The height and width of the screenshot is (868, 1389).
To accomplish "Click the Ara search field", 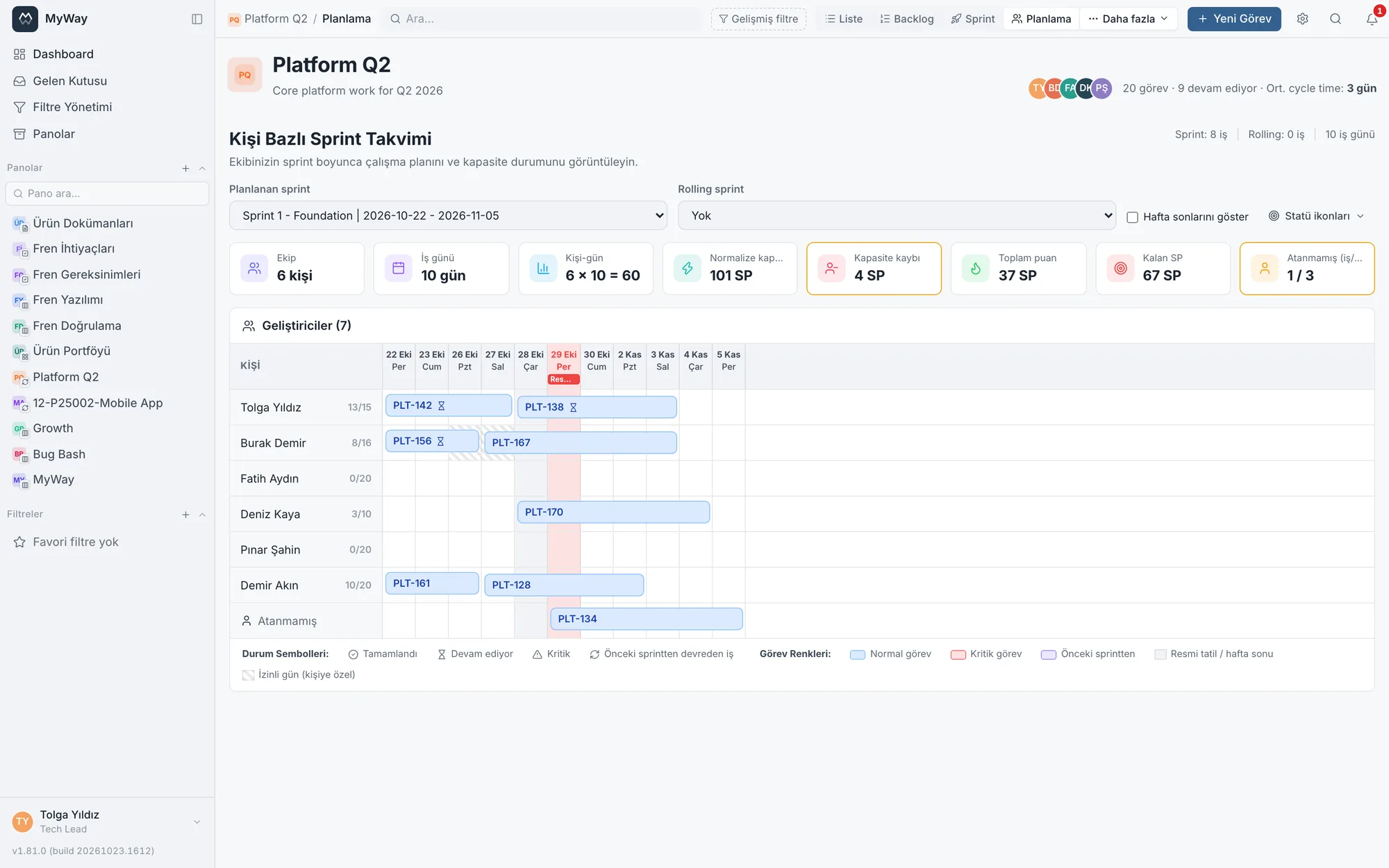I will [542, 19].
